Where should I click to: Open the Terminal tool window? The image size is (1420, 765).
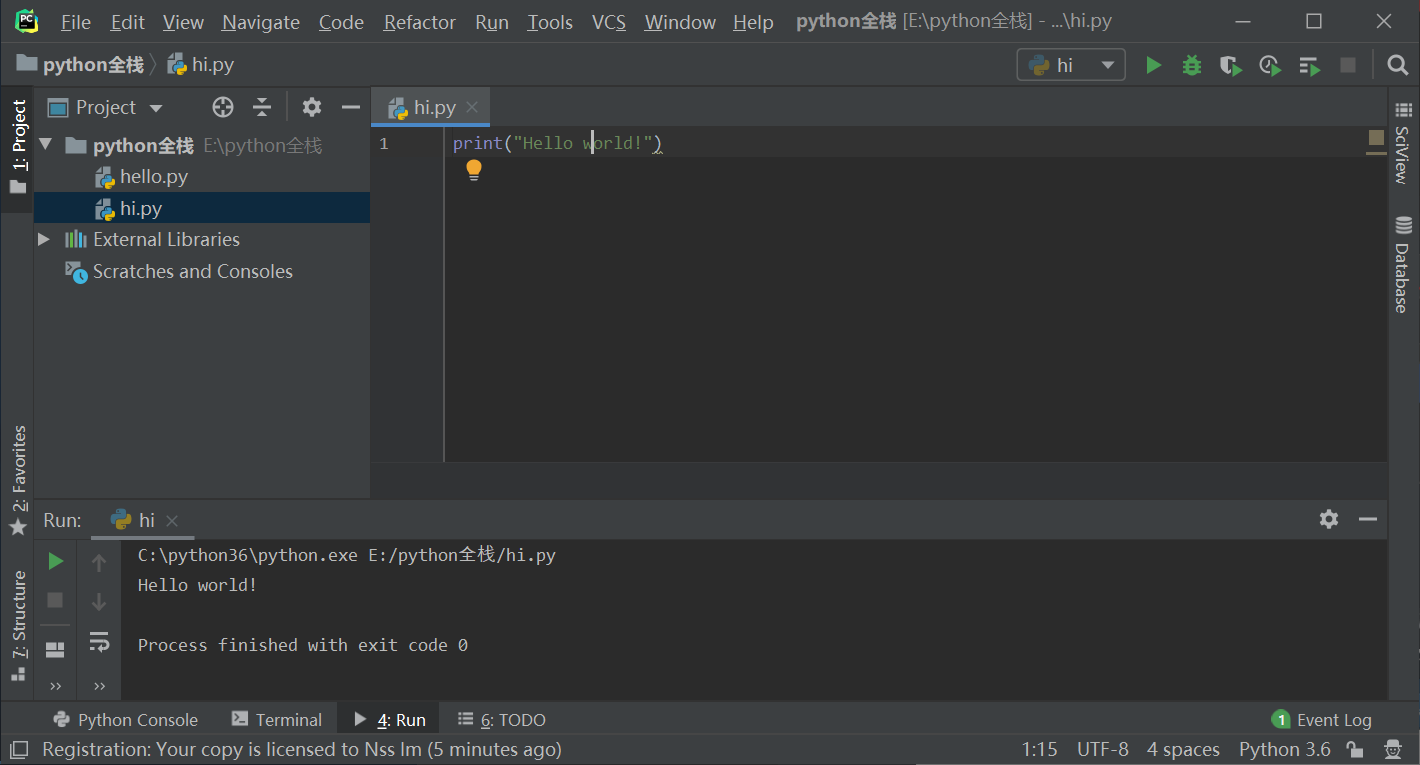277,719
